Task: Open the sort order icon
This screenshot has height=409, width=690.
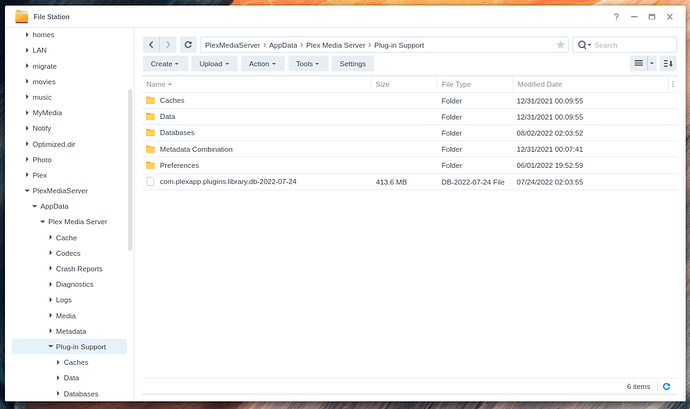Action: [668, 63]
